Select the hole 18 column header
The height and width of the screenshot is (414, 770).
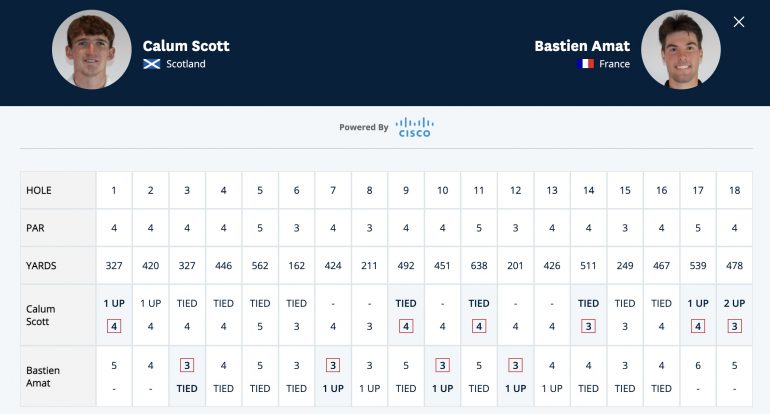coord(734,190)
